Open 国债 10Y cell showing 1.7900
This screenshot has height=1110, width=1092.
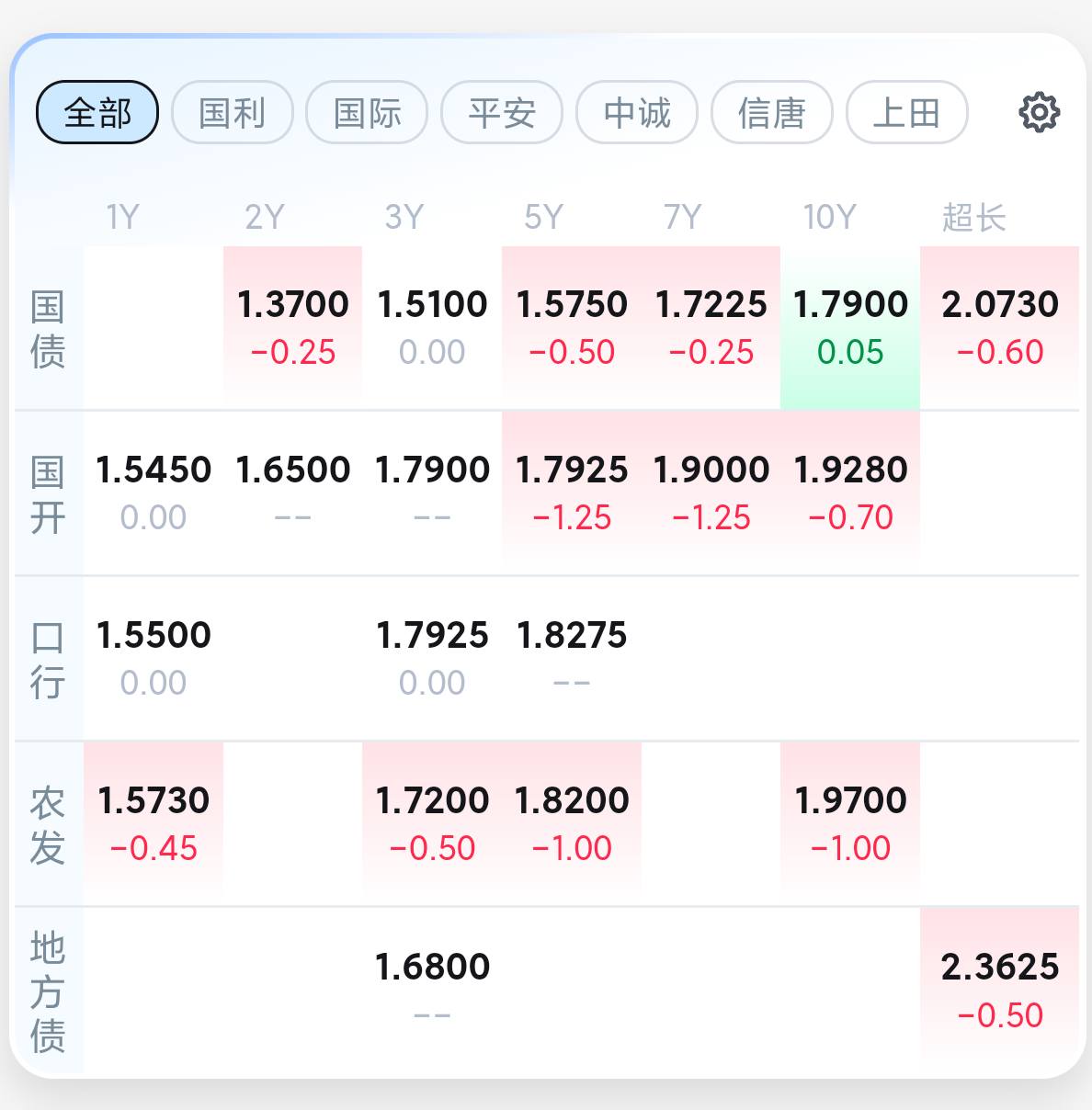[850, 328]
